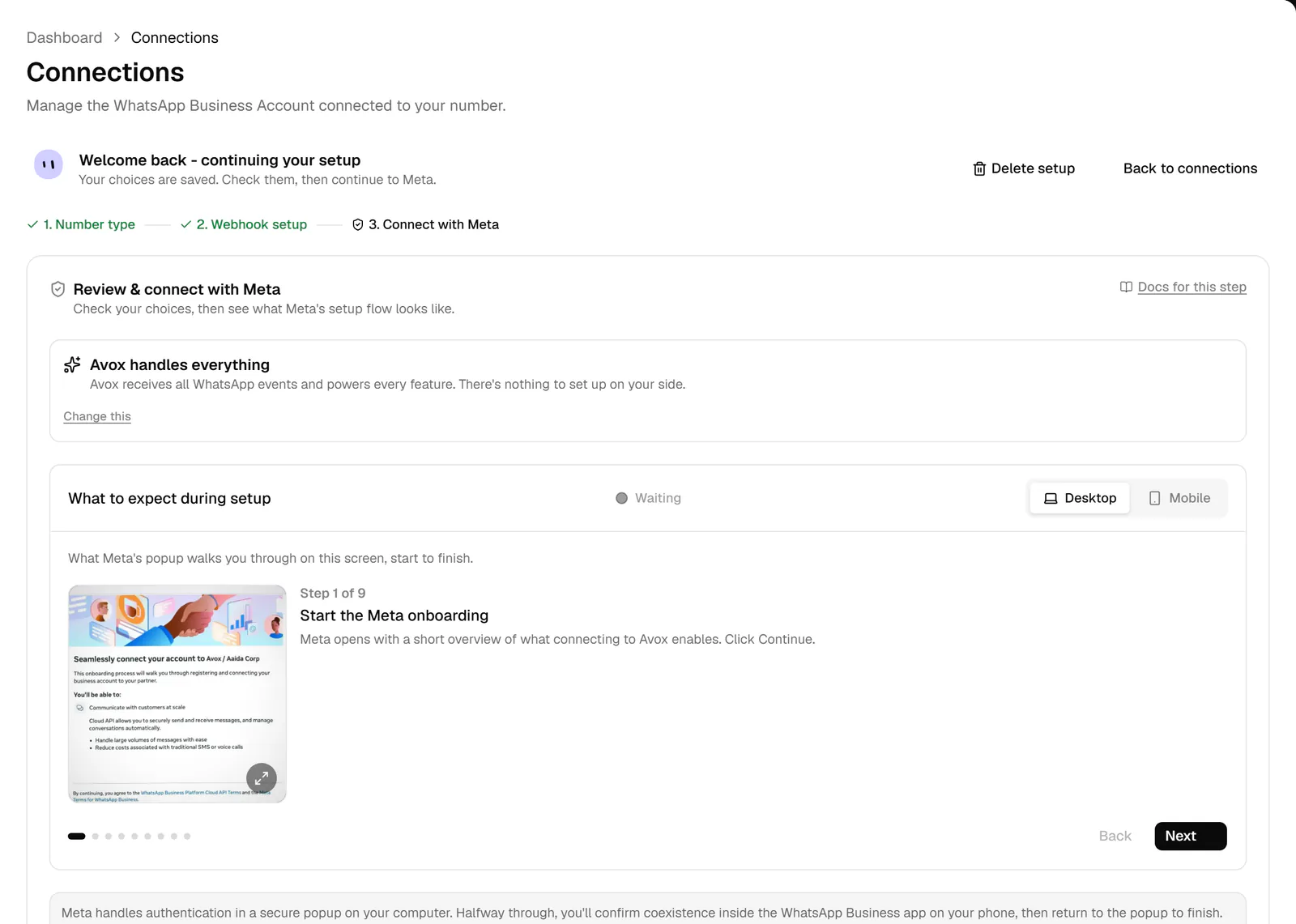This screenshot has width=1296, height=924.
Task: Click the checkmark icon for Webhook setup
Action: (x=185, y=224)
